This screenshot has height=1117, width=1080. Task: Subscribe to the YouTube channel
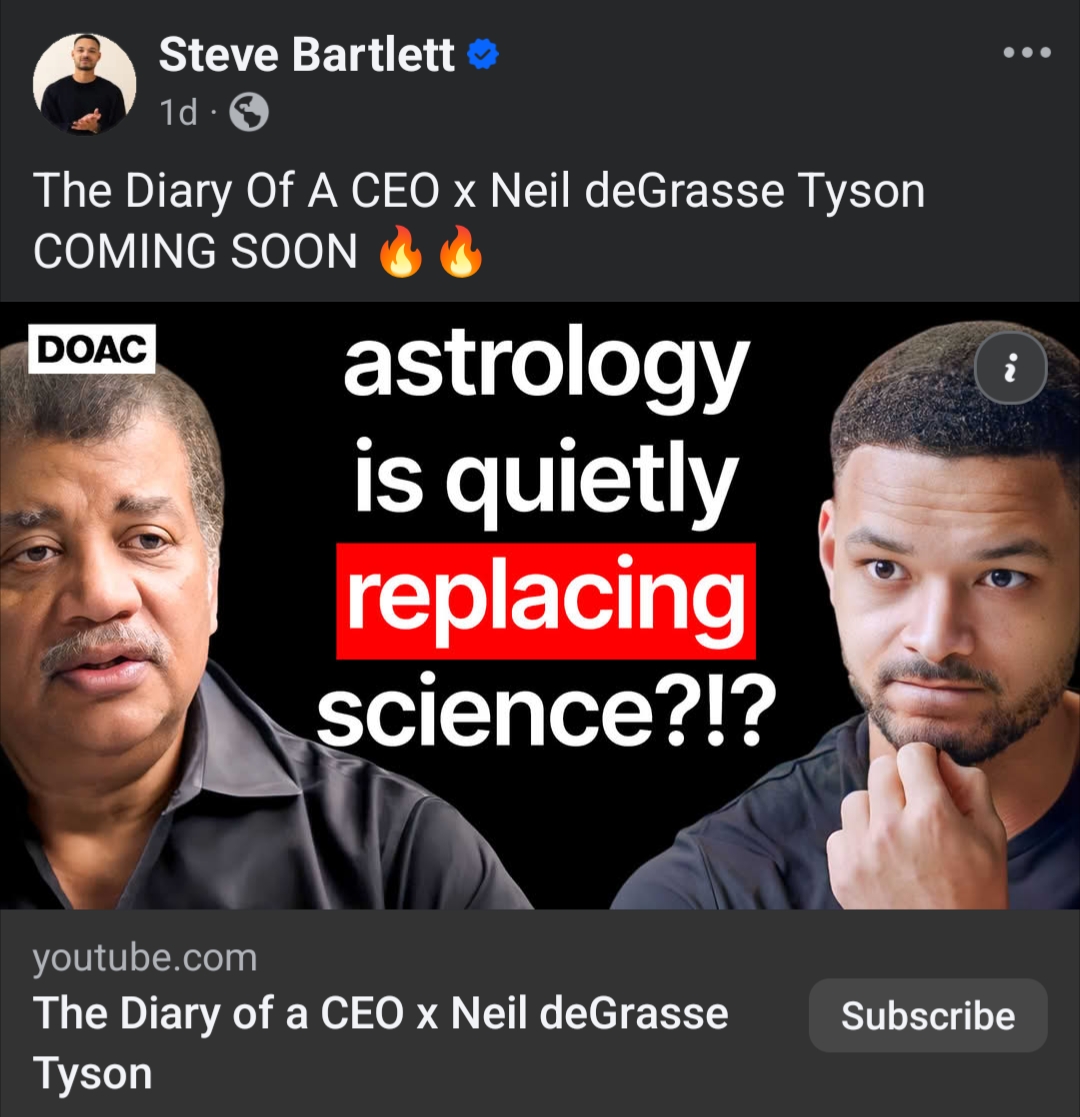coord(928,1015)
